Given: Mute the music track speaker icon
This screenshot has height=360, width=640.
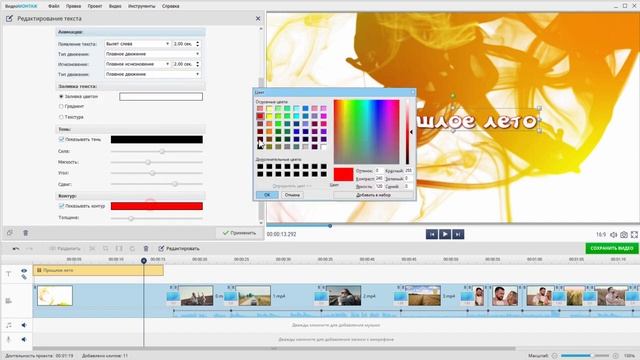Looking at the screenshot, I should tap(24, 325).
